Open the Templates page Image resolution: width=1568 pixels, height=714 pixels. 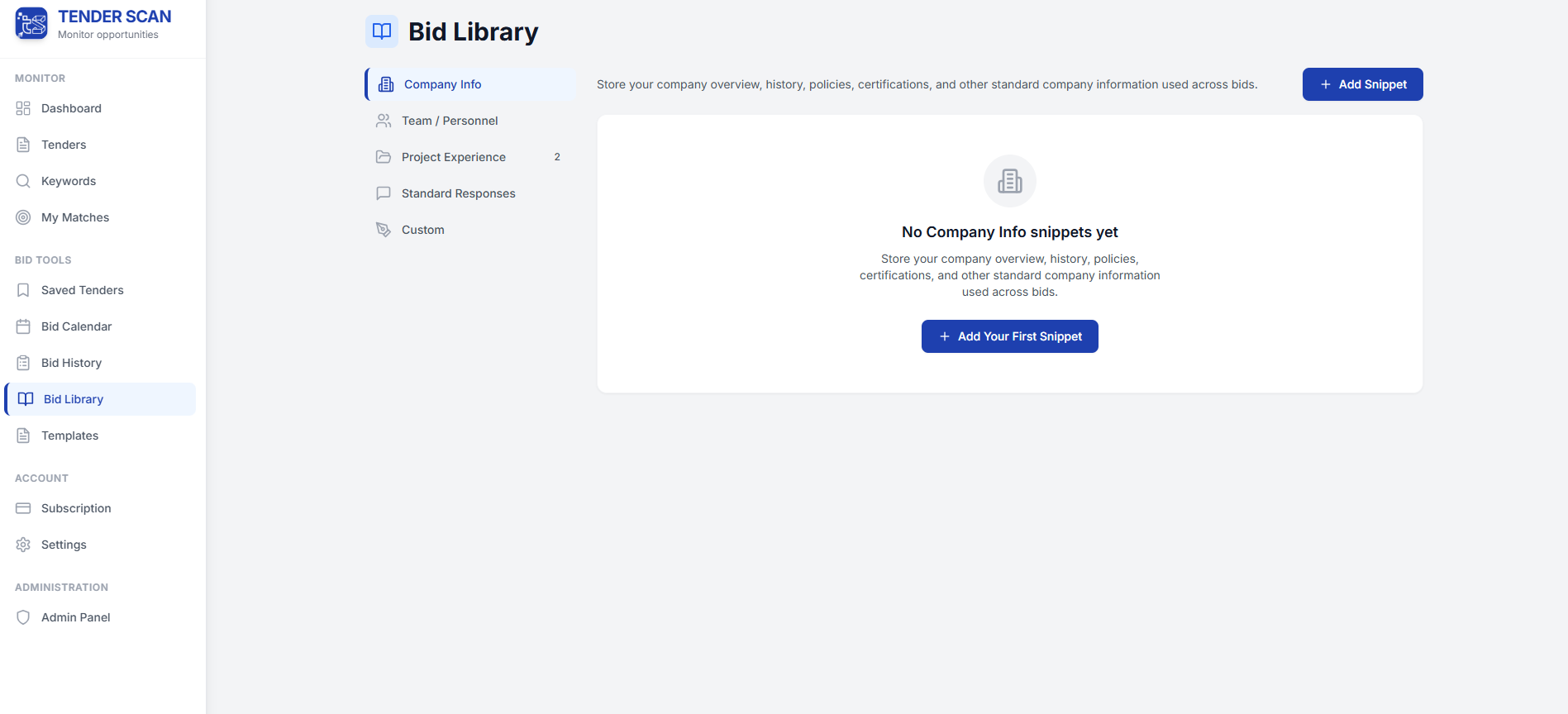click(x=100, y=436)
